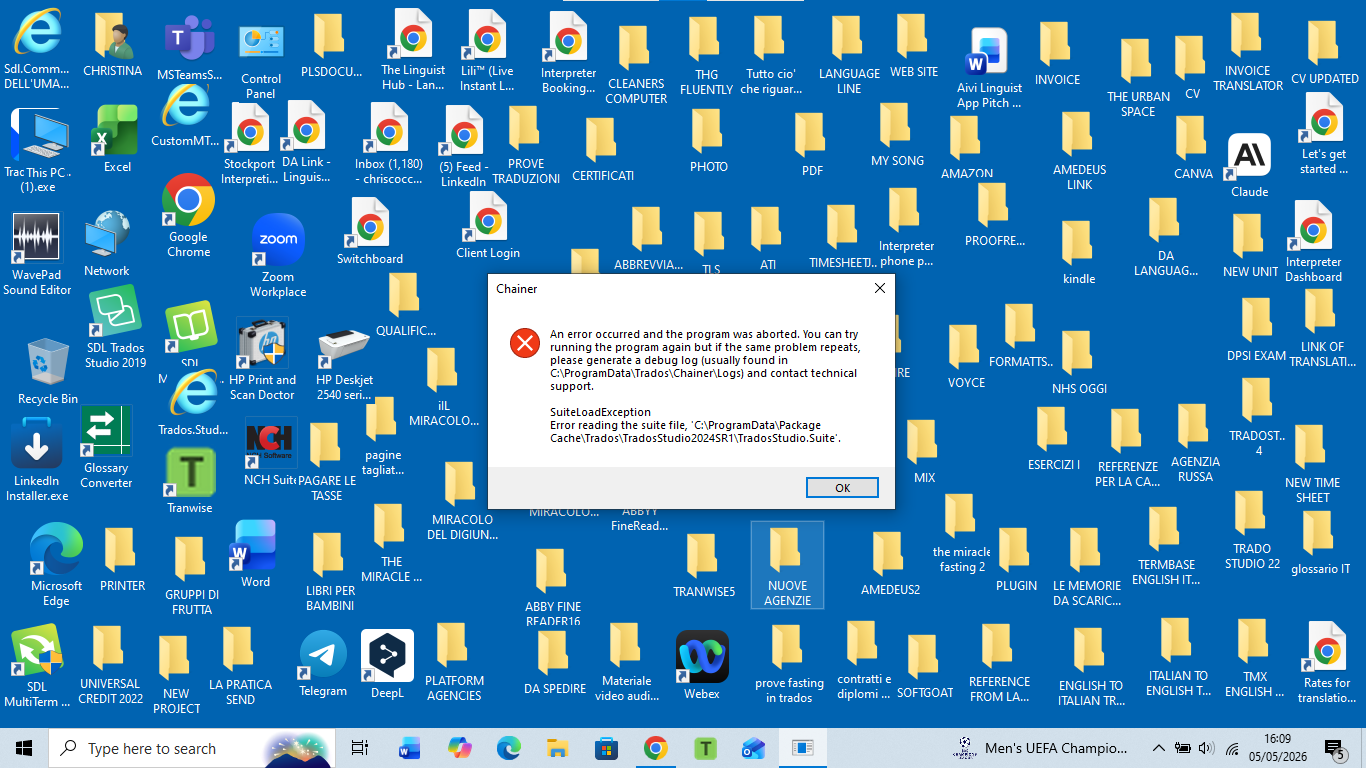Open LinkedIn Installer.exe
1366x768 pixels.
pos(37,460)
